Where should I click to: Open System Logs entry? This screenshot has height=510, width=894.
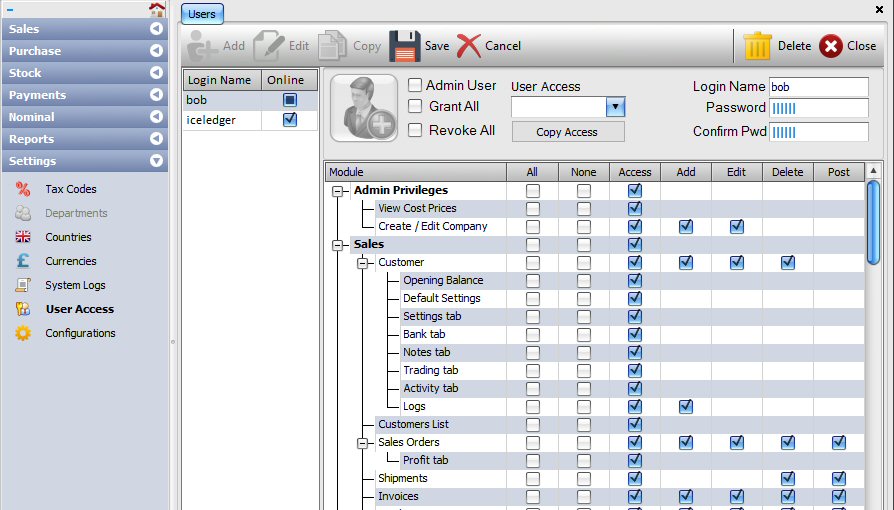[x=75, y=285]
